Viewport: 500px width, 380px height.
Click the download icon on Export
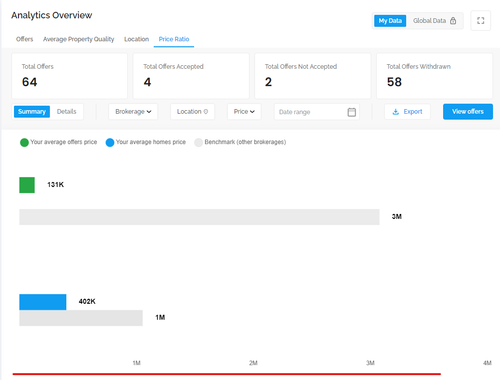point(396,112)
